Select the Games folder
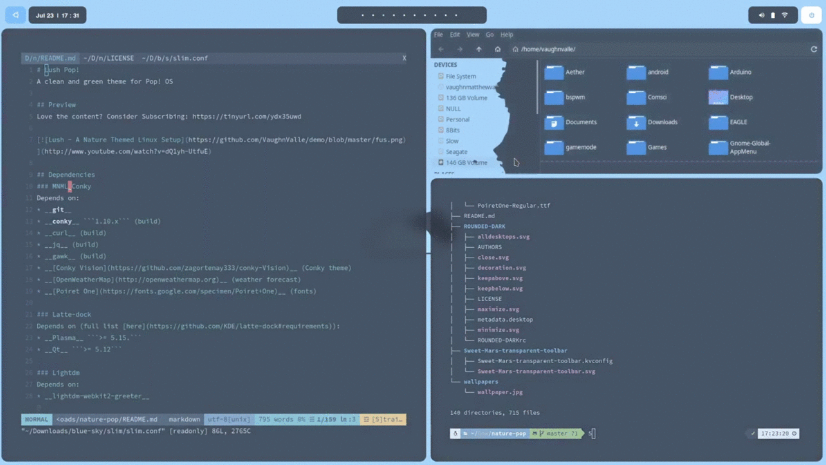 [x=646, y=147]
